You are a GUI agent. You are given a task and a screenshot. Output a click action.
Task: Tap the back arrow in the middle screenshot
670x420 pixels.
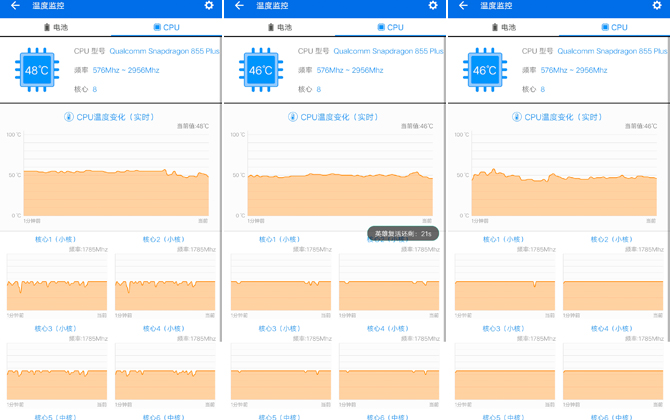tap(239, 6)
